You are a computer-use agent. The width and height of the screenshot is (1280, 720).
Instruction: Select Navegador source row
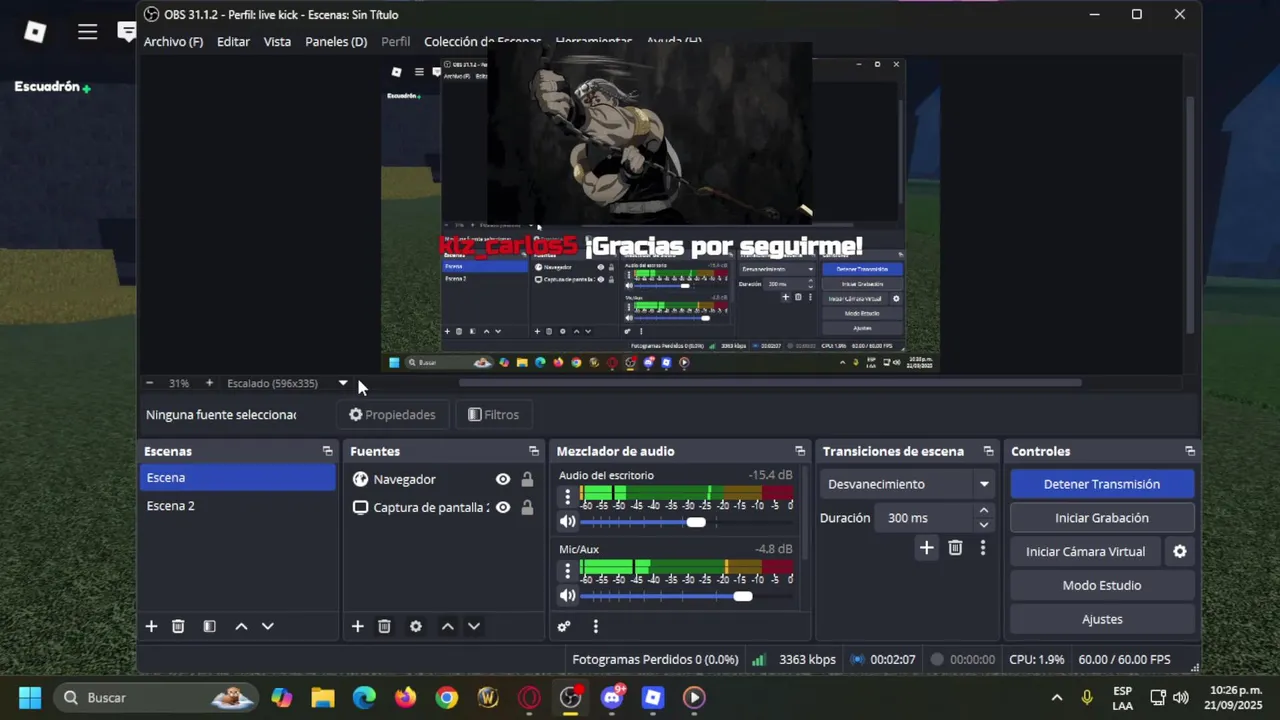tap(444, 479)
